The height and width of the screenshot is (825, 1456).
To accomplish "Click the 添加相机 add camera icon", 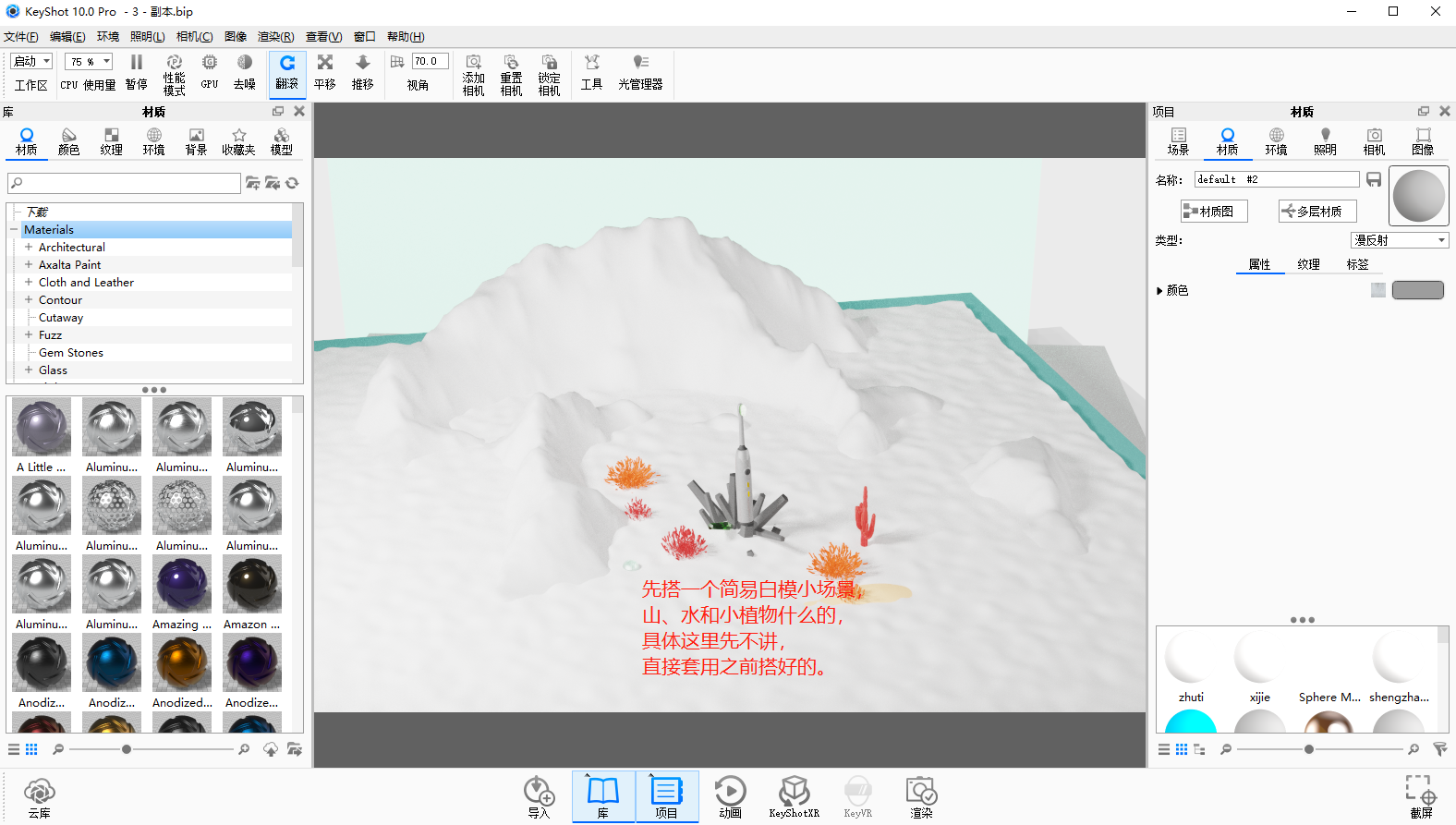I will (x=473, y=75).
